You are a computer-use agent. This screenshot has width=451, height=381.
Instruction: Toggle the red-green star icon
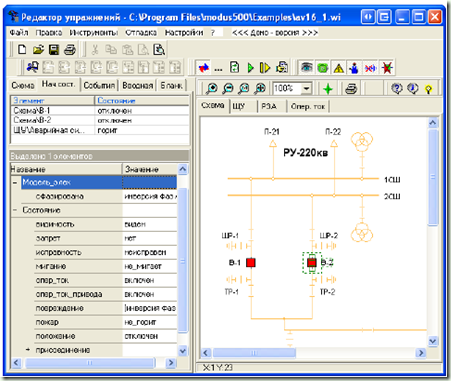(387, 68)
